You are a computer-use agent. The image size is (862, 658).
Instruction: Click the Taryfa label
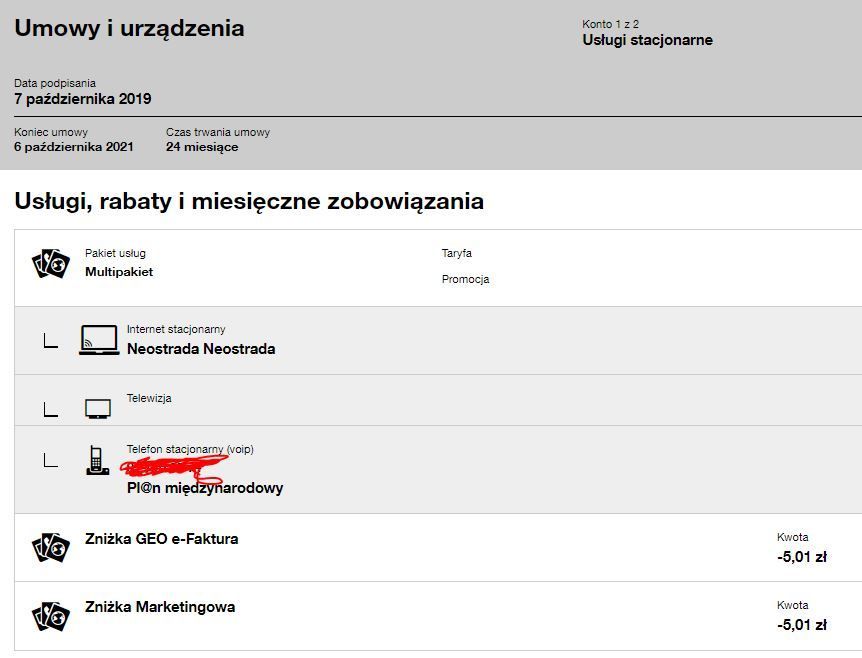455,254
